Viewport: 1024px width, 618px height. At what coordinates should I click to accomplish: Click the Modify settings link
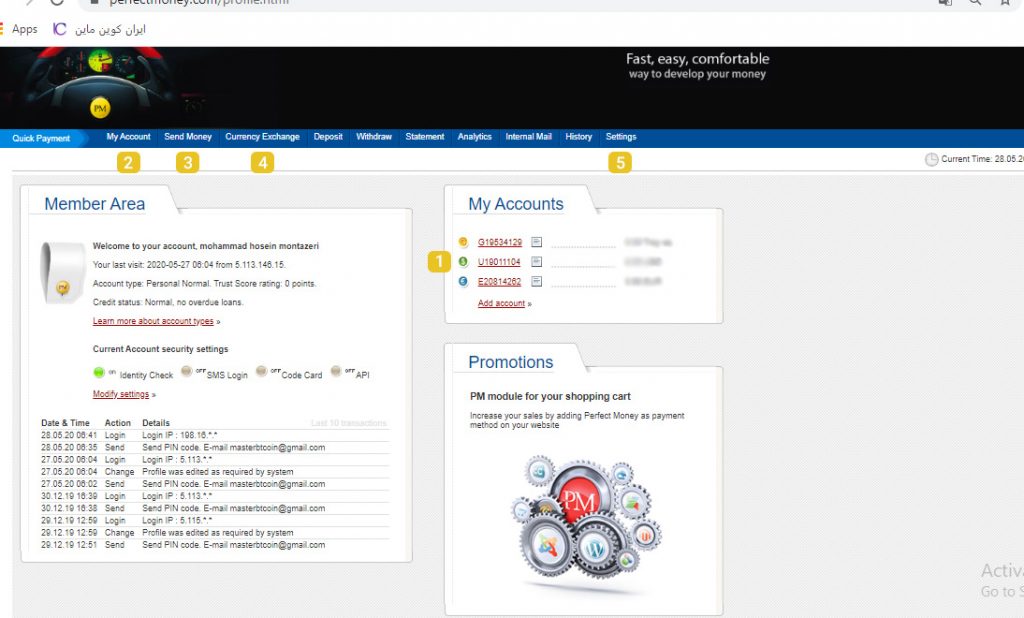[121, 394]
